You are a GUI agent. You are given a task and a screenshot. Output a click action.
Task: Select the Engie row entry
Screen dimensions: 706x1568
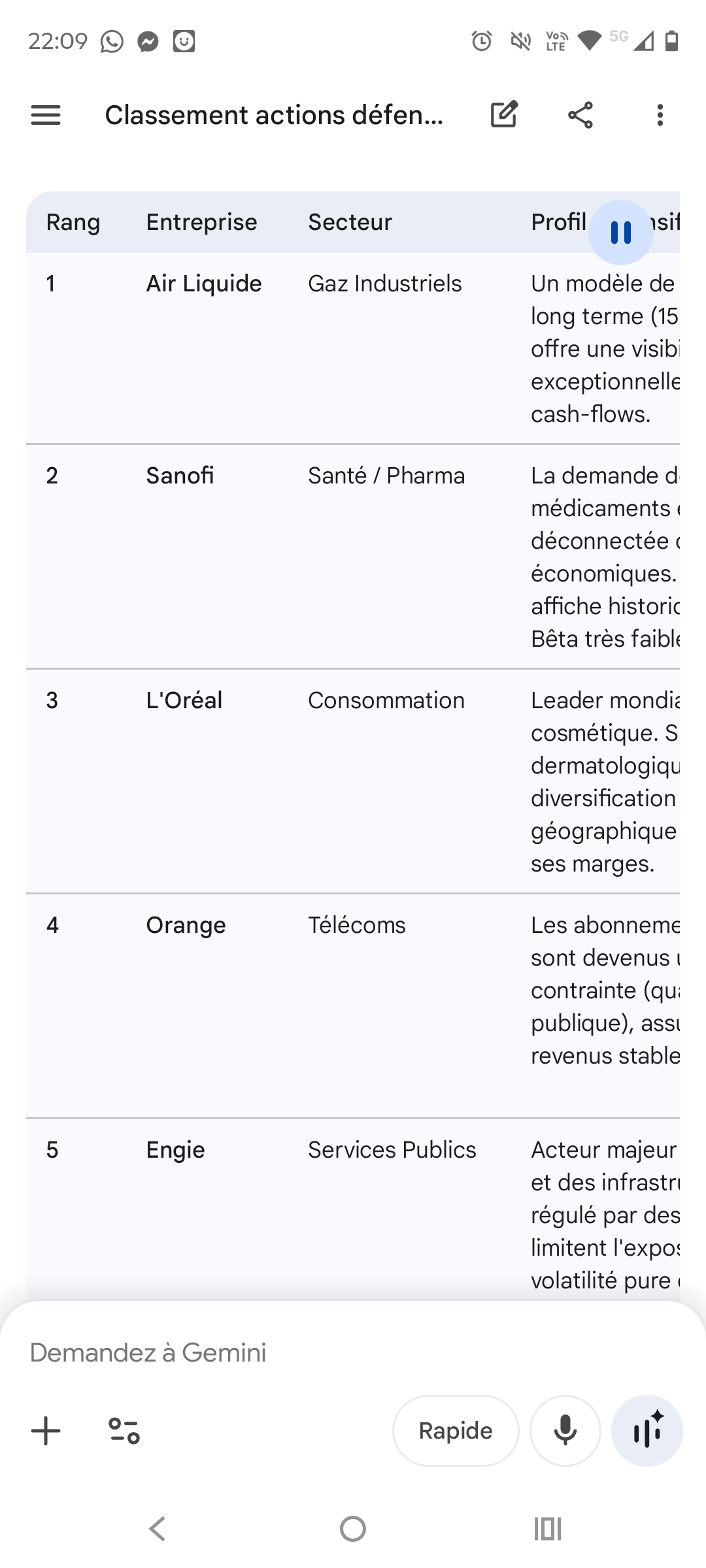click(x=175, y=1150)
